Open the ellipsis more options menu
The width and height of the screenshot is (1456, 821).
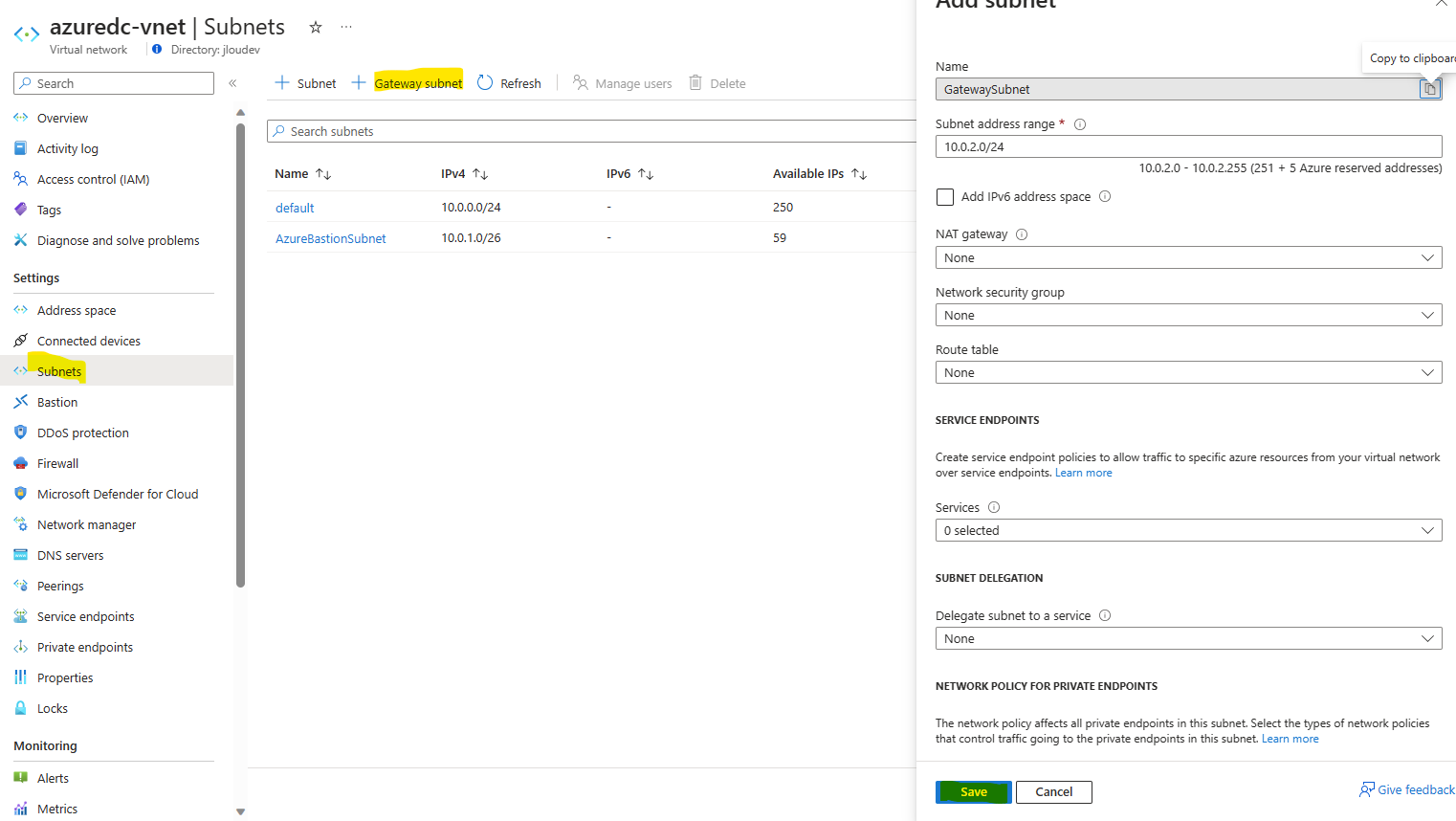(x=346, y=27)
